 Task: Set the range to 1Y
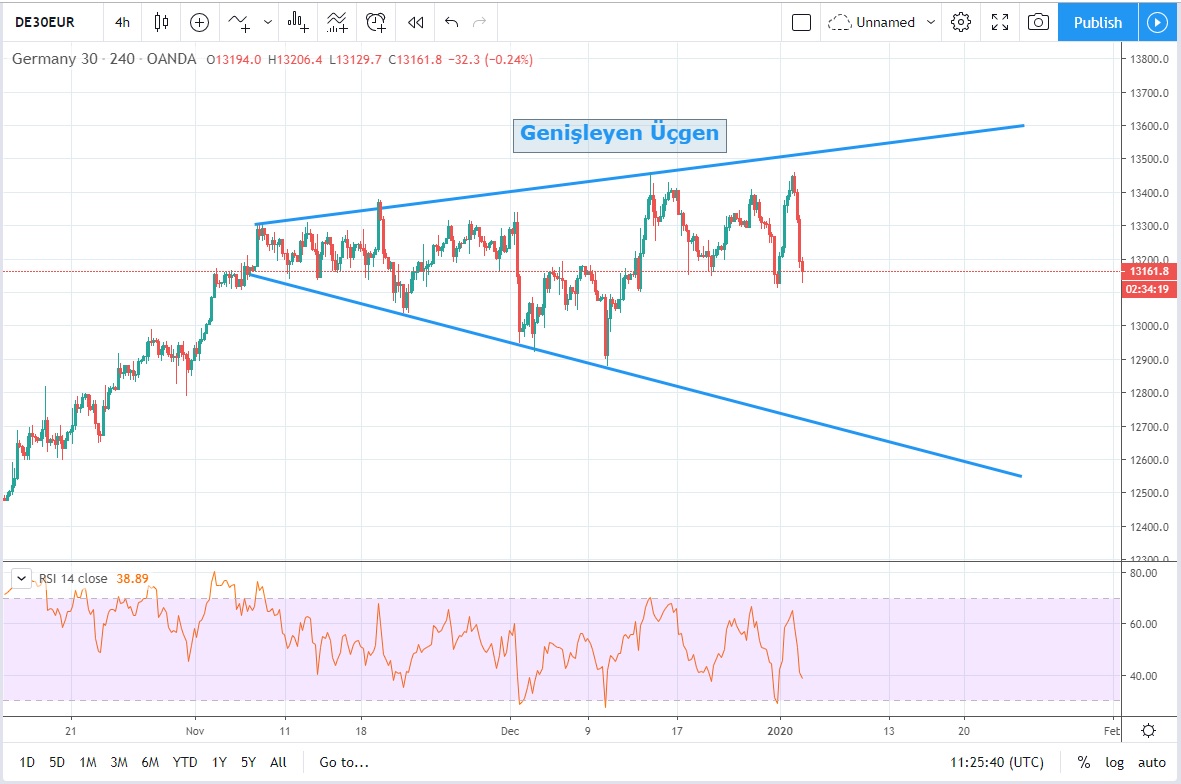coord(219,762)
